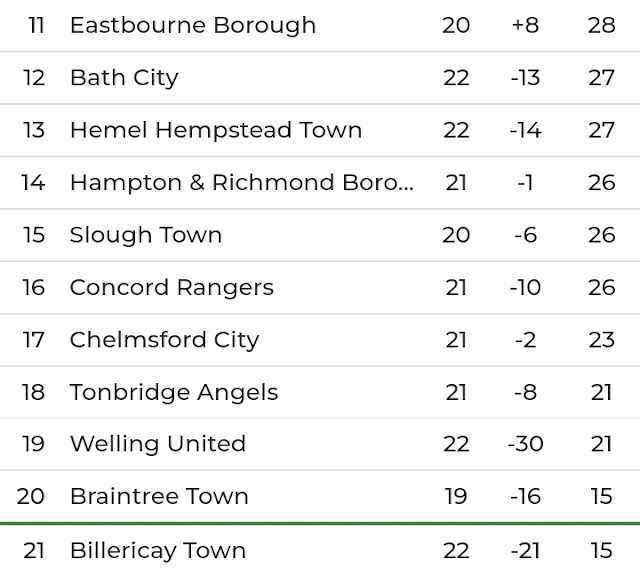This screenshot has width=640, height=568.
Task: Click Slough Town's 20 games played value
Action: click(x=456, y=235)
